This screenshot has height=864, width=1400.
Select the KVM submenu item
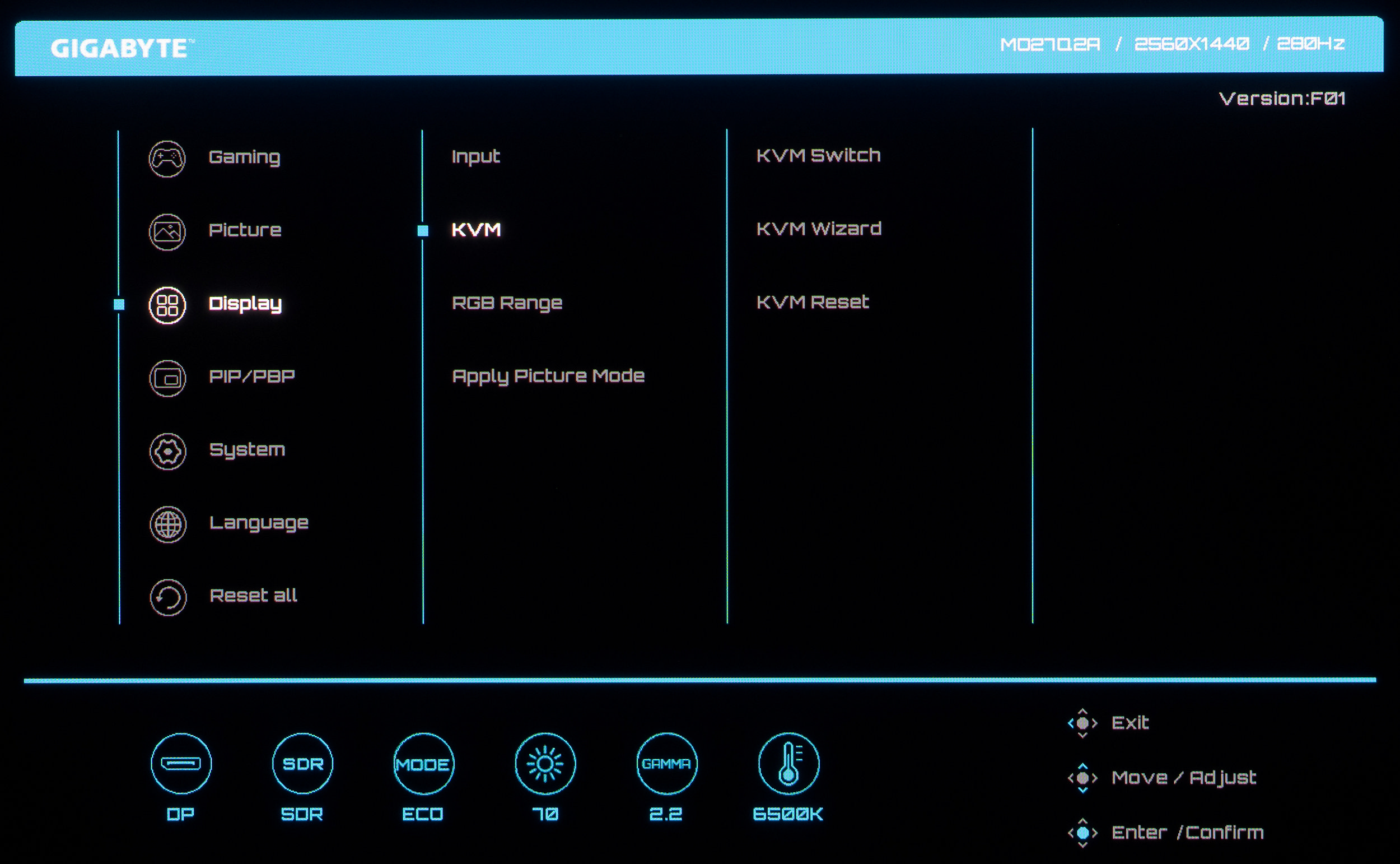pos(475,230)
